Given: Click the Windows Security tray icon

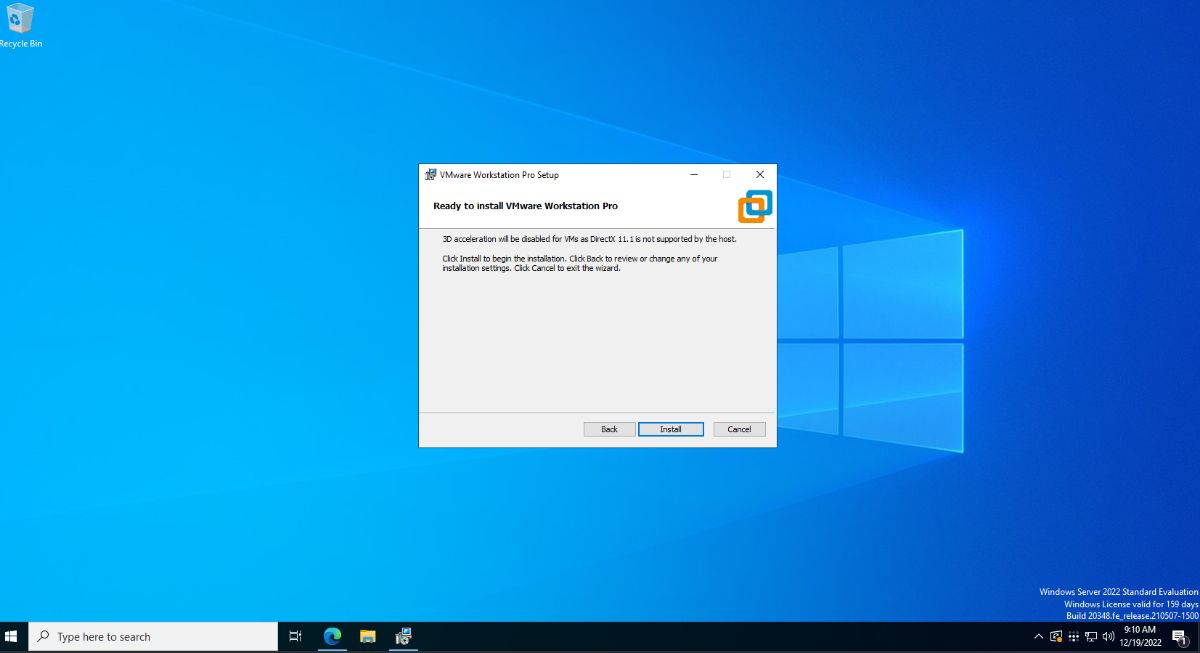Looking at the screenshot, I should point(1055,636).
